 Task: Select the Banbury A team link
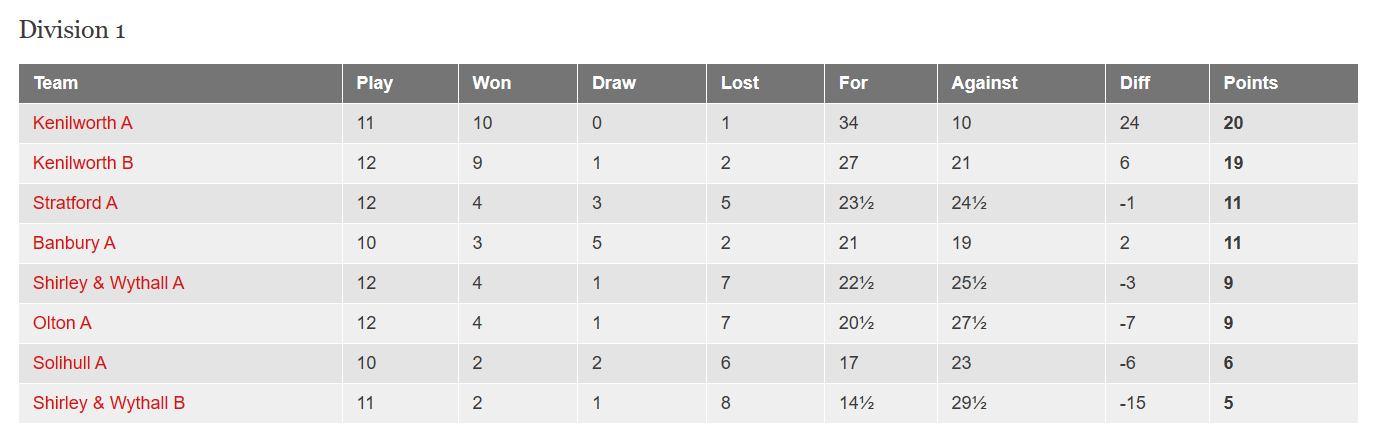(x=74, y=243)
